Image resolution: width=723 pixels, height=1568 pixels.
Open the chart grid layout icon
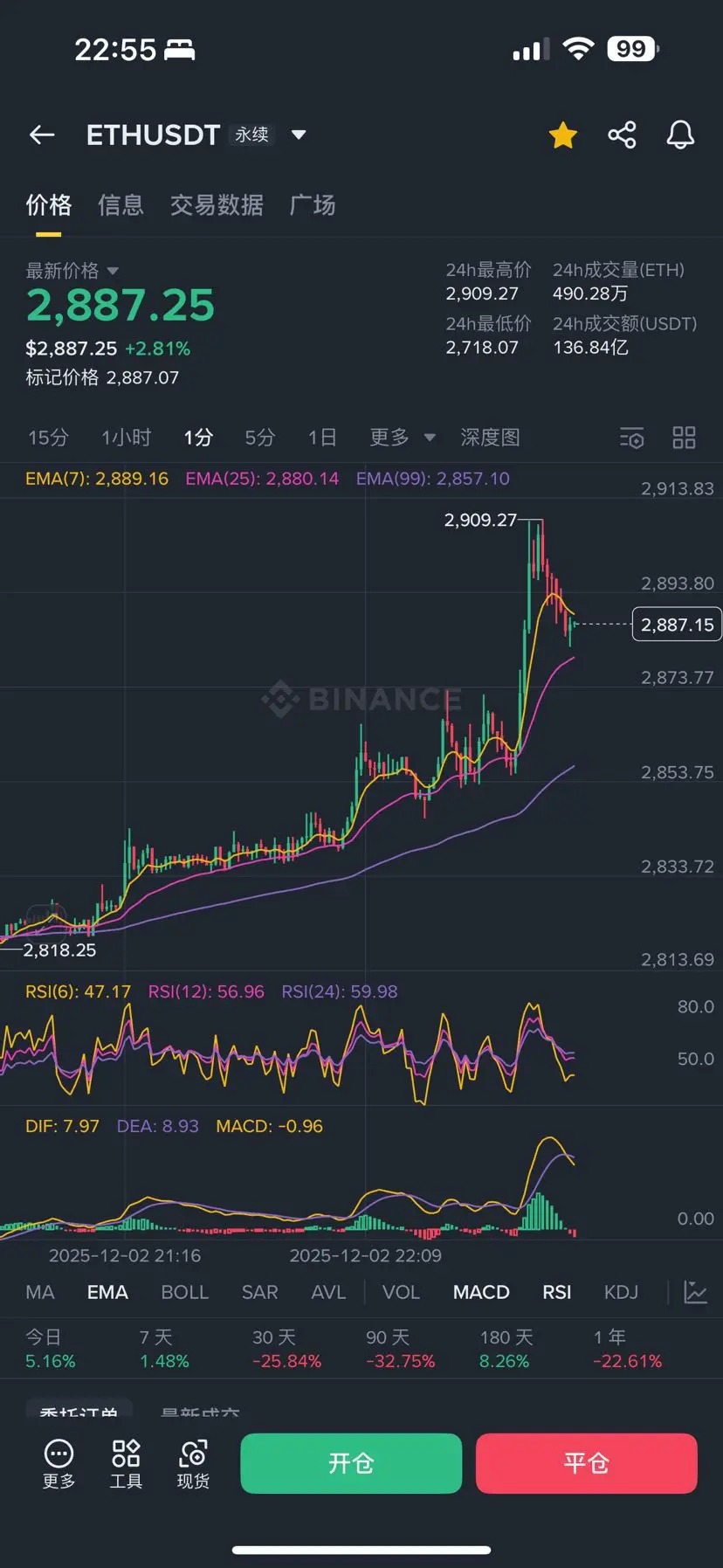click(684, 438)
